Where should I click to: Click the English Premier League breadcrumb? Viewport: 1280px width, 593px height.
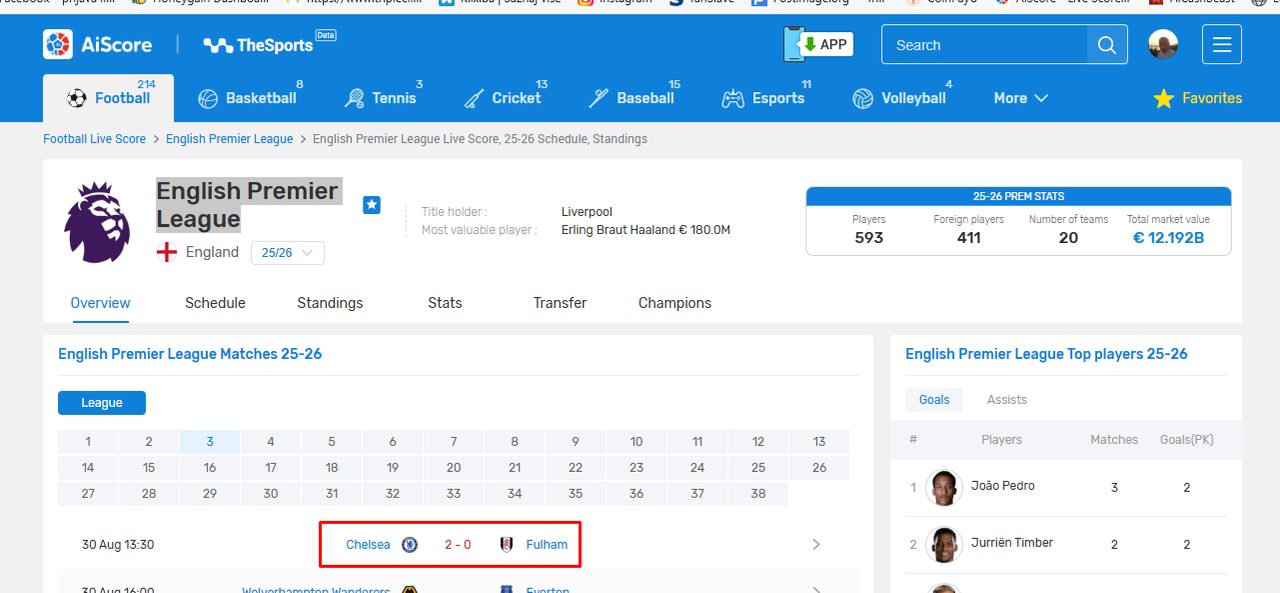click(x=230, y=139)
